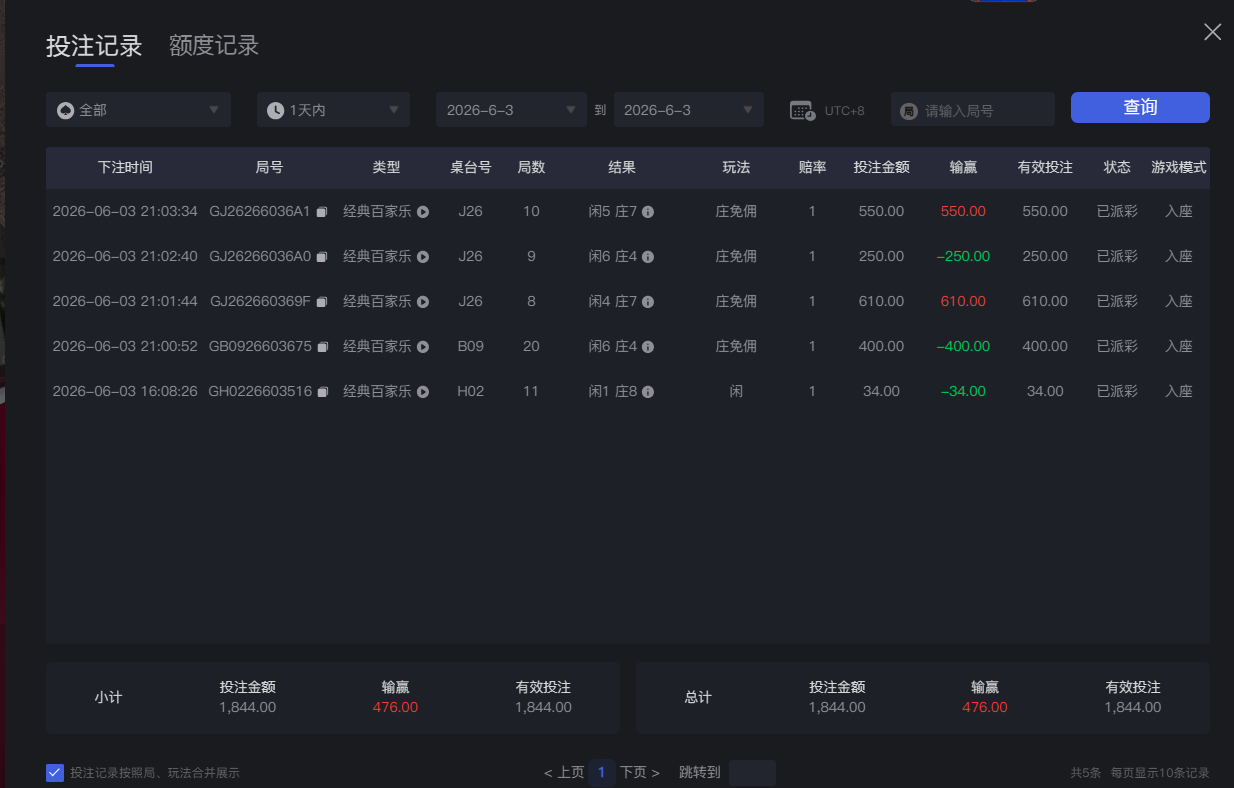Click the 共5条 record count text
This screenshot has width=1234, height=788.
point(1085,773)
